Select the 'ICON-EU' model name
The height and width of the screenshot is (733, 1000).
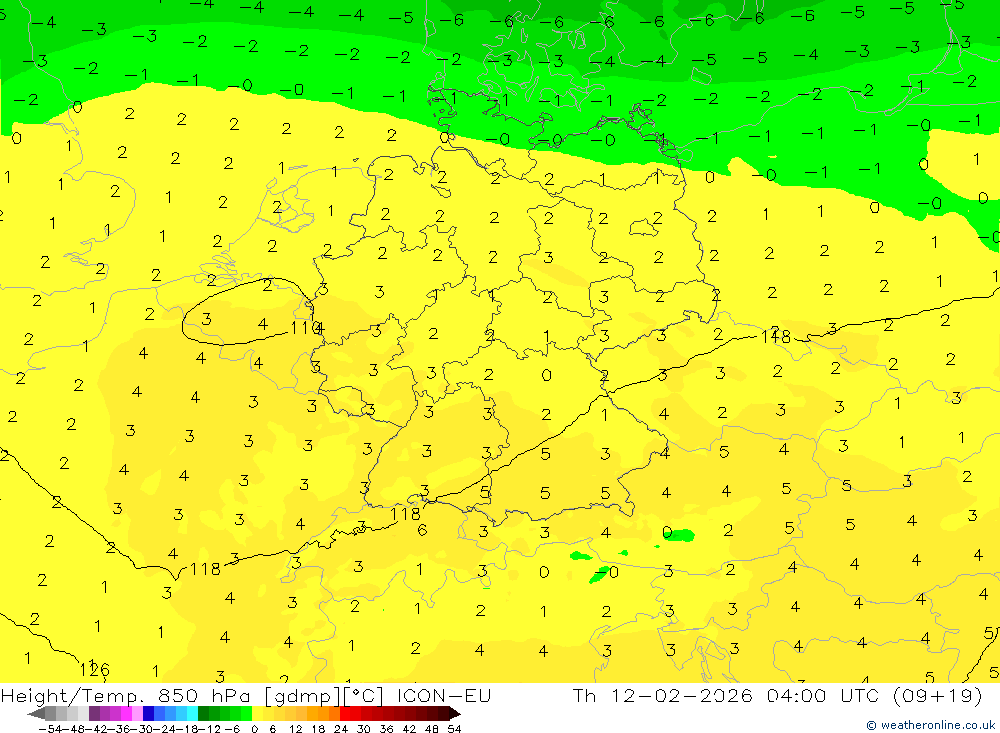click(444, 695)
